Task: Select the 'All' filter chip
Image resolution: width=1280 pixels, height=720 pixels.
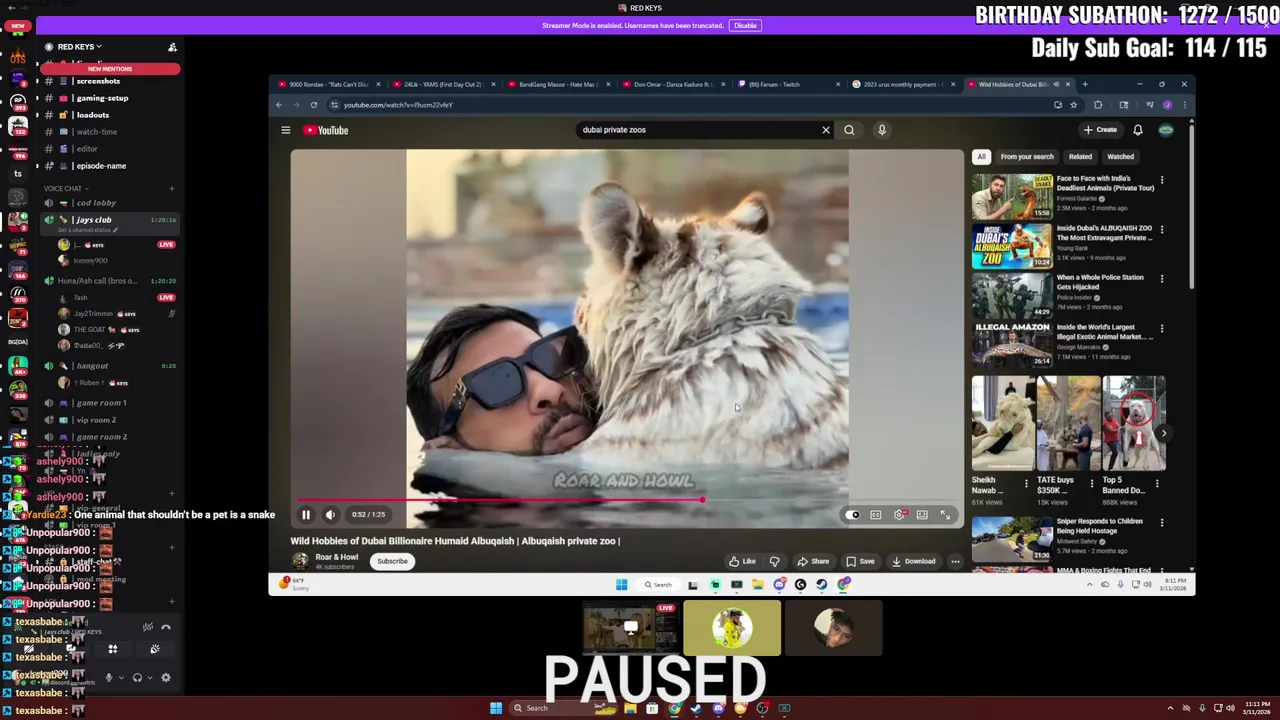Action: [981, 157]
